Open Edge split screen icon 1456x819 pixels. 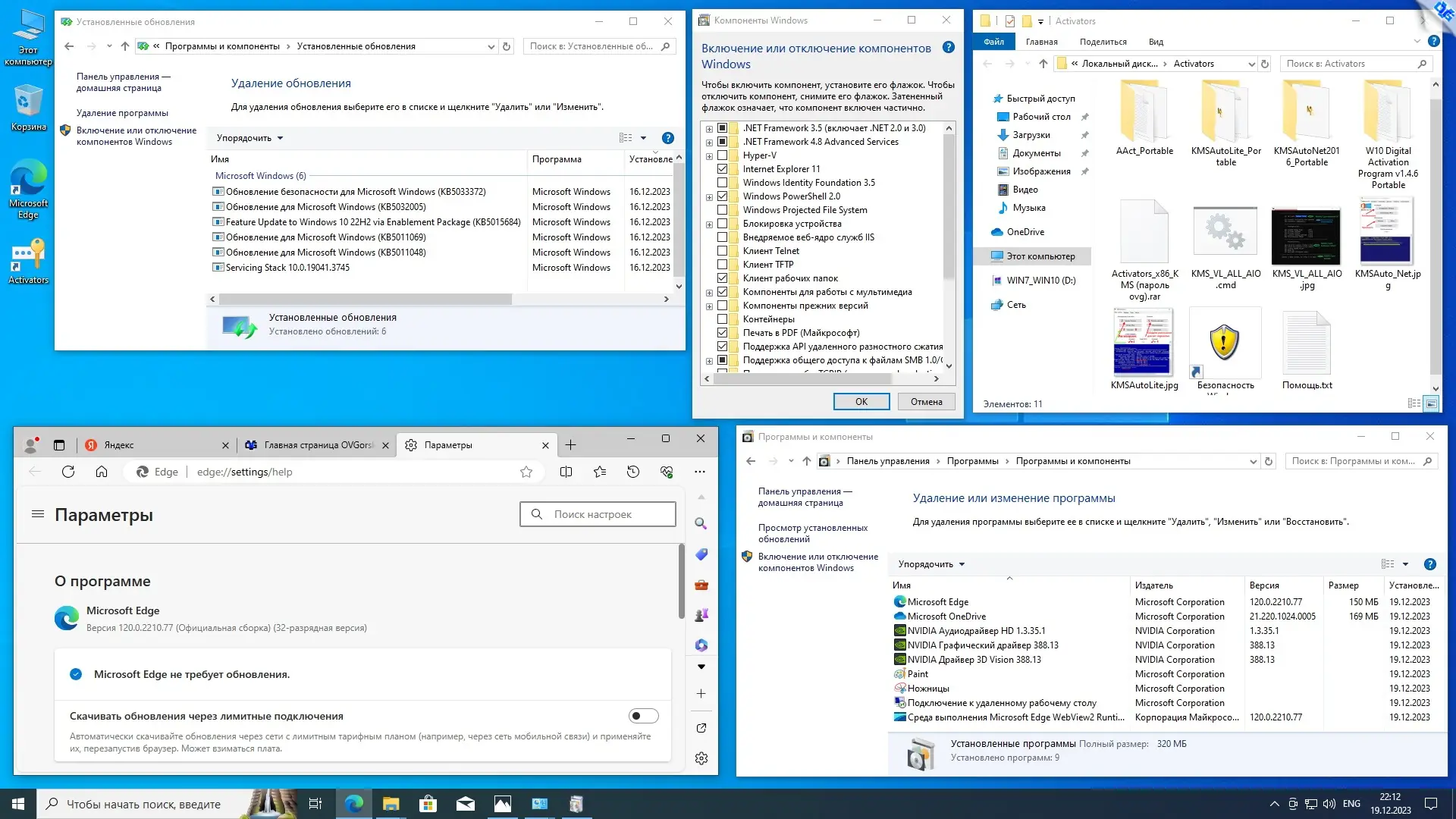pos(566,472)
